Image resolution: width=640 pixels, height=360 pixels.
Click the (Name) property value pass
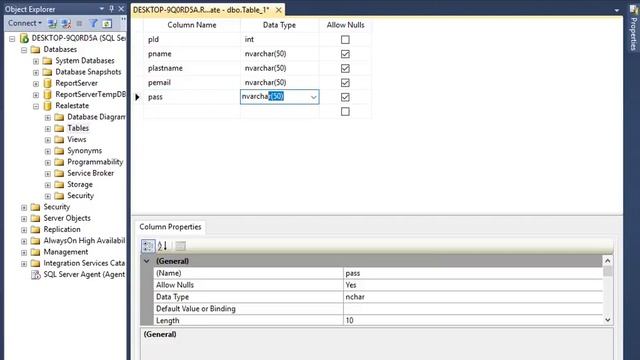pyautogui.click(x=473, y=273)
